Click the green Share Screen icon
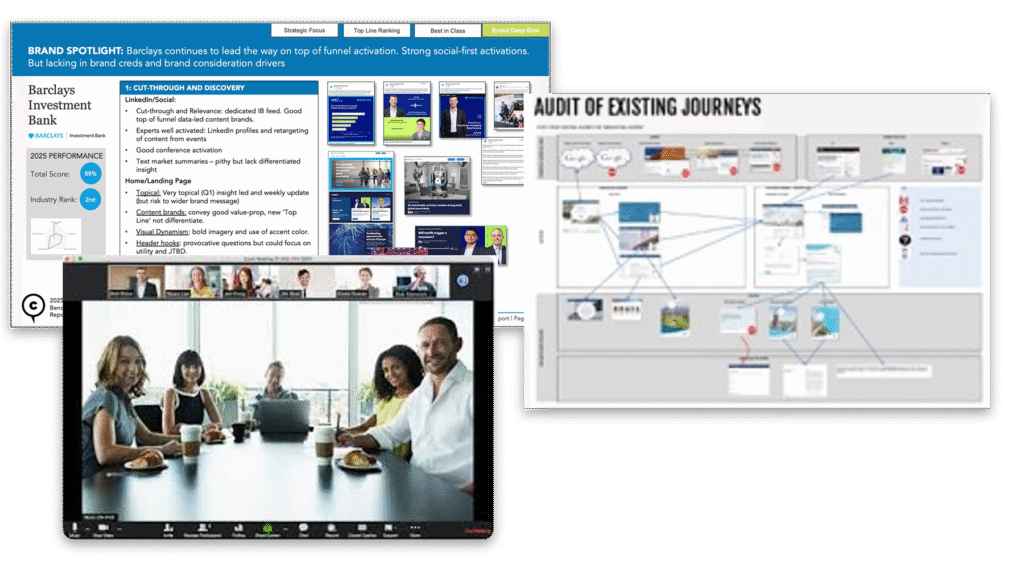The width and height of the screenshot is (1024, 569). [267, 526]
